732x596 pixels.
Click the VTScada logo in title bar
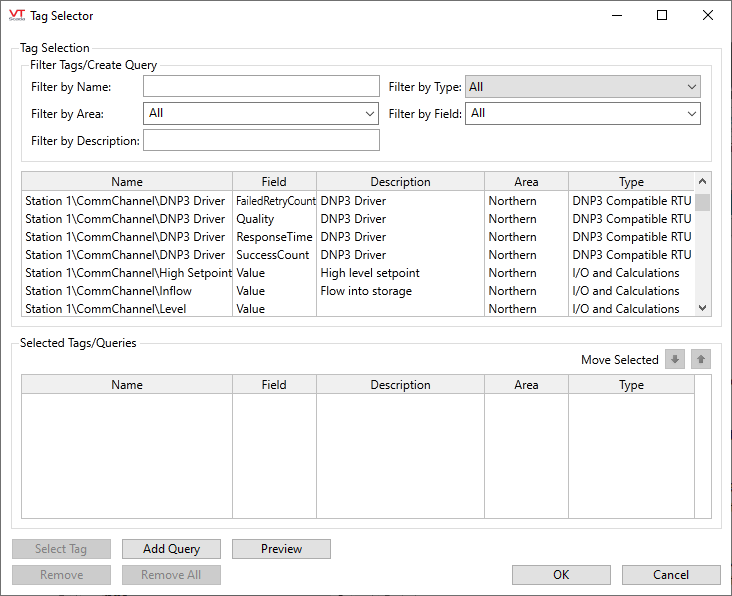[x=16, y=16]
